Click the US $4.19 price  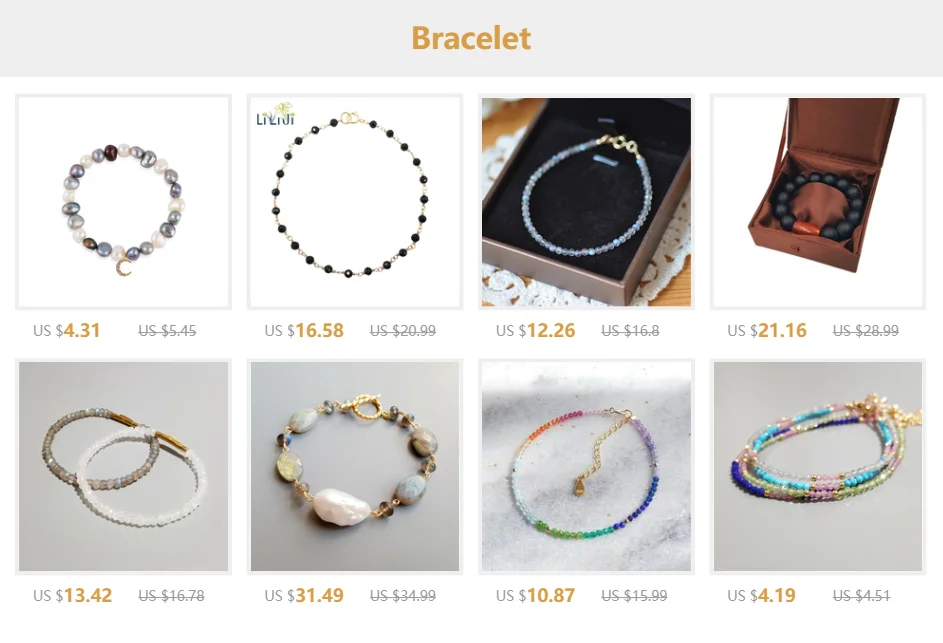[761, 595]
